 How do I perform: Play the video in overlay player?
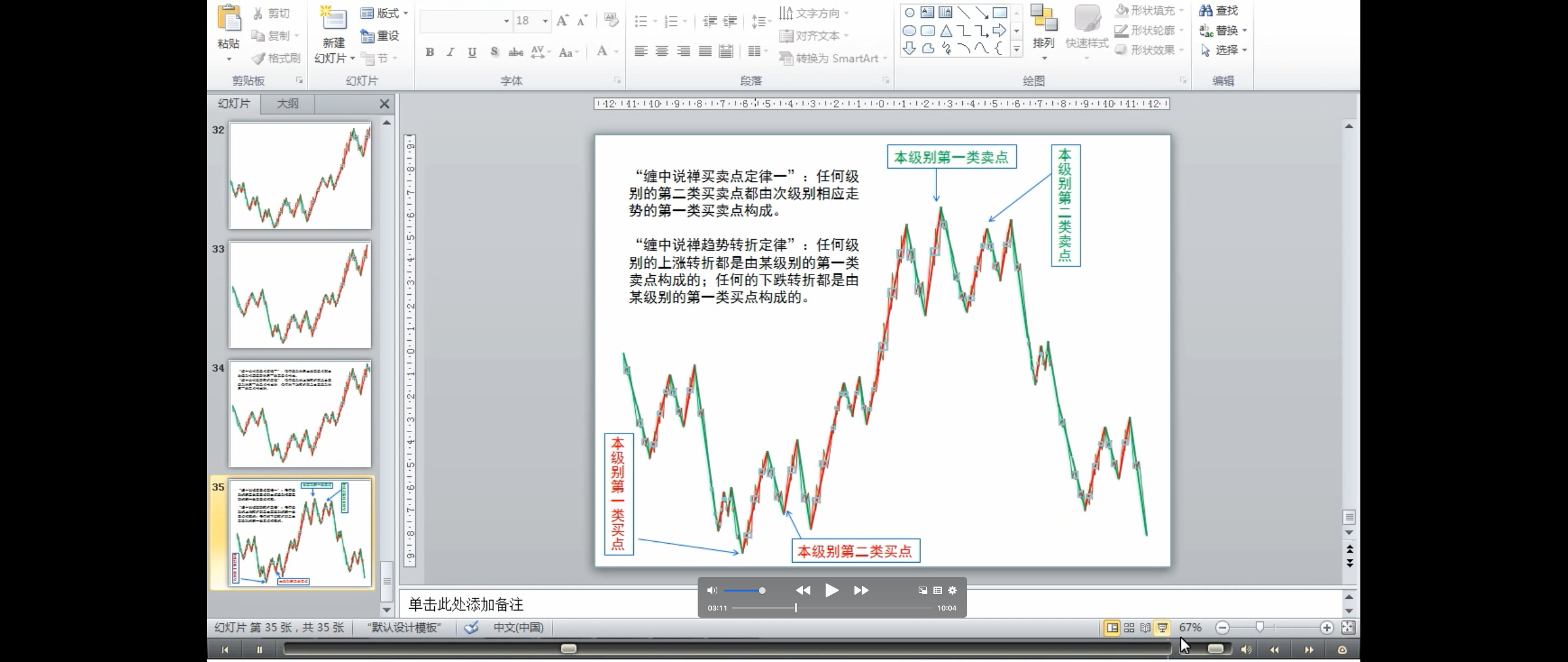pyautogui.click(x=832, y=590)
